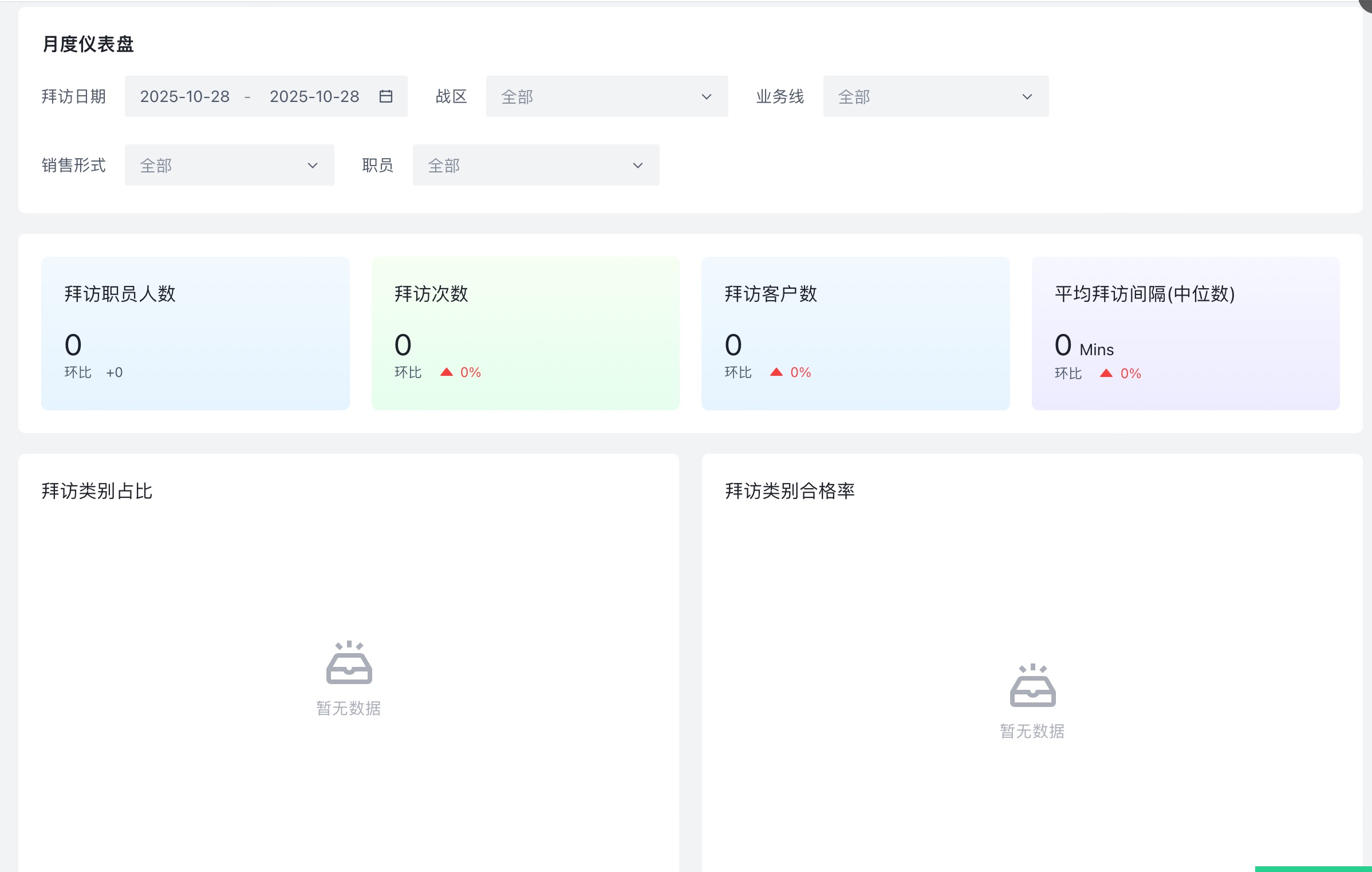
Task: Click the 拜访职员人数 stat card
Action: click(x=195, y=332)
